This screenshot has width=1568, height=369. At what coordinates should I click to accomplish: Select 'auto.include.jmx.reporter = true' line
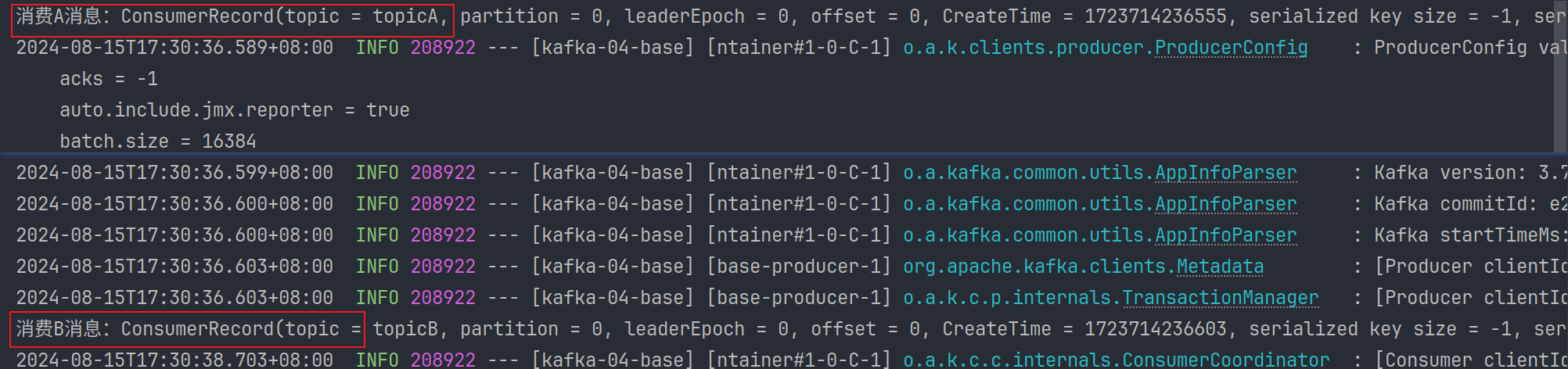(x=235, y=110)
